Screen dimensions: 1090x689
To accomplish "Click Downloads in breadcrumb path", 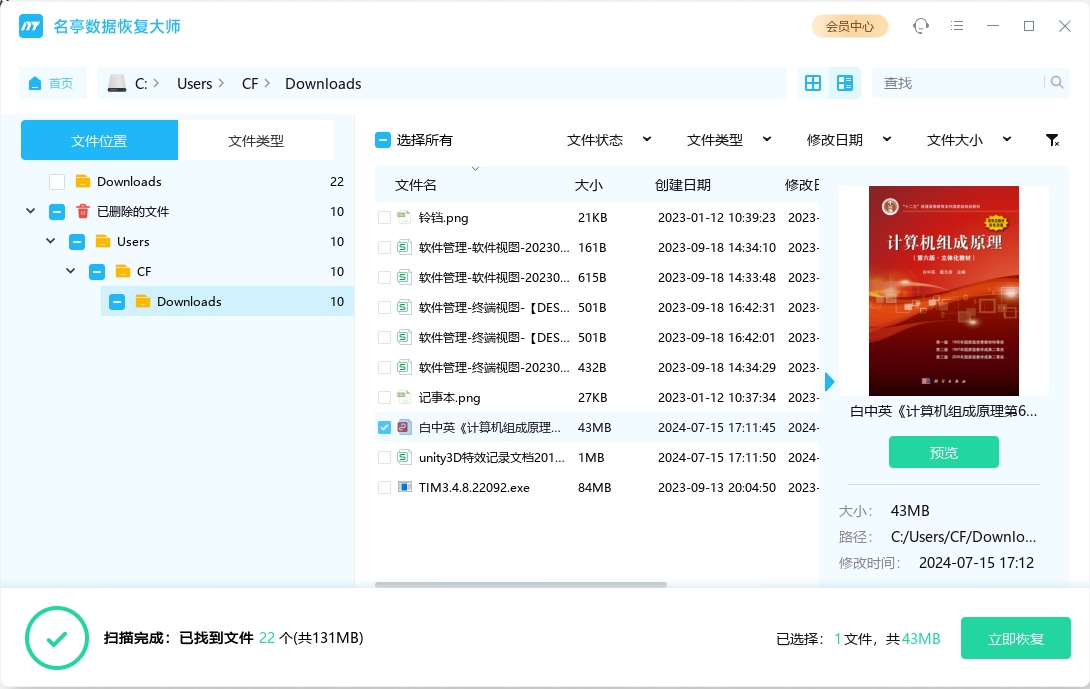I will point(323,83).
